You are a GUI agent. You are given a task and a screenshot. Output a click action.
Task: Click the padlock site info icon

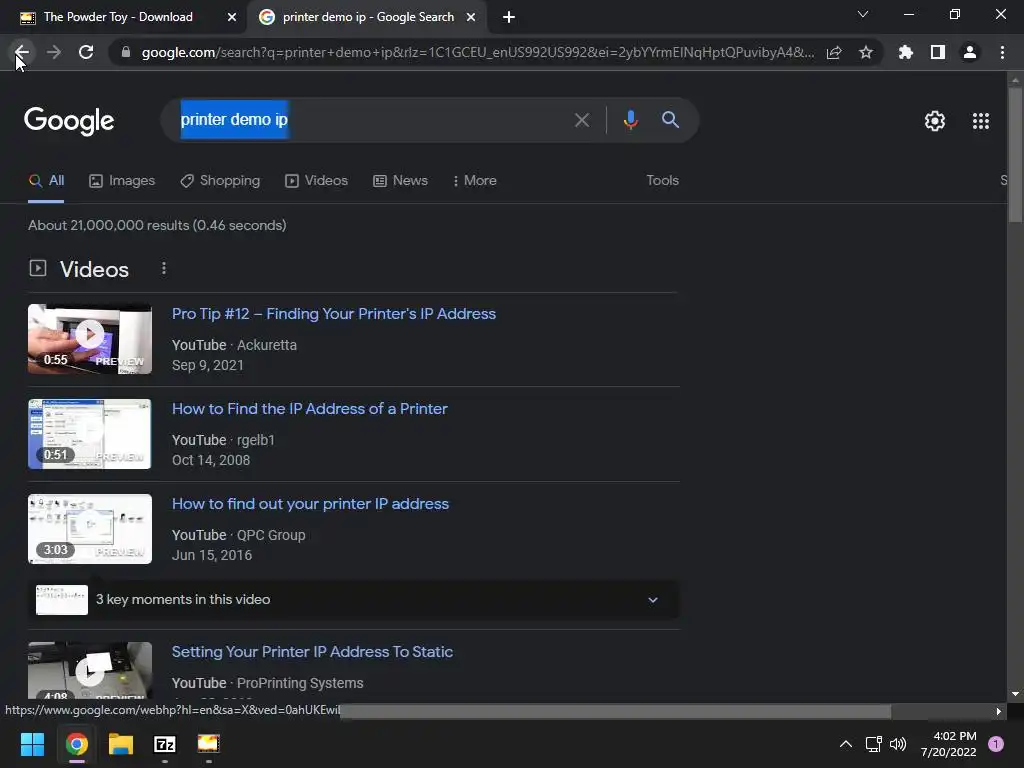click(126, 52)
